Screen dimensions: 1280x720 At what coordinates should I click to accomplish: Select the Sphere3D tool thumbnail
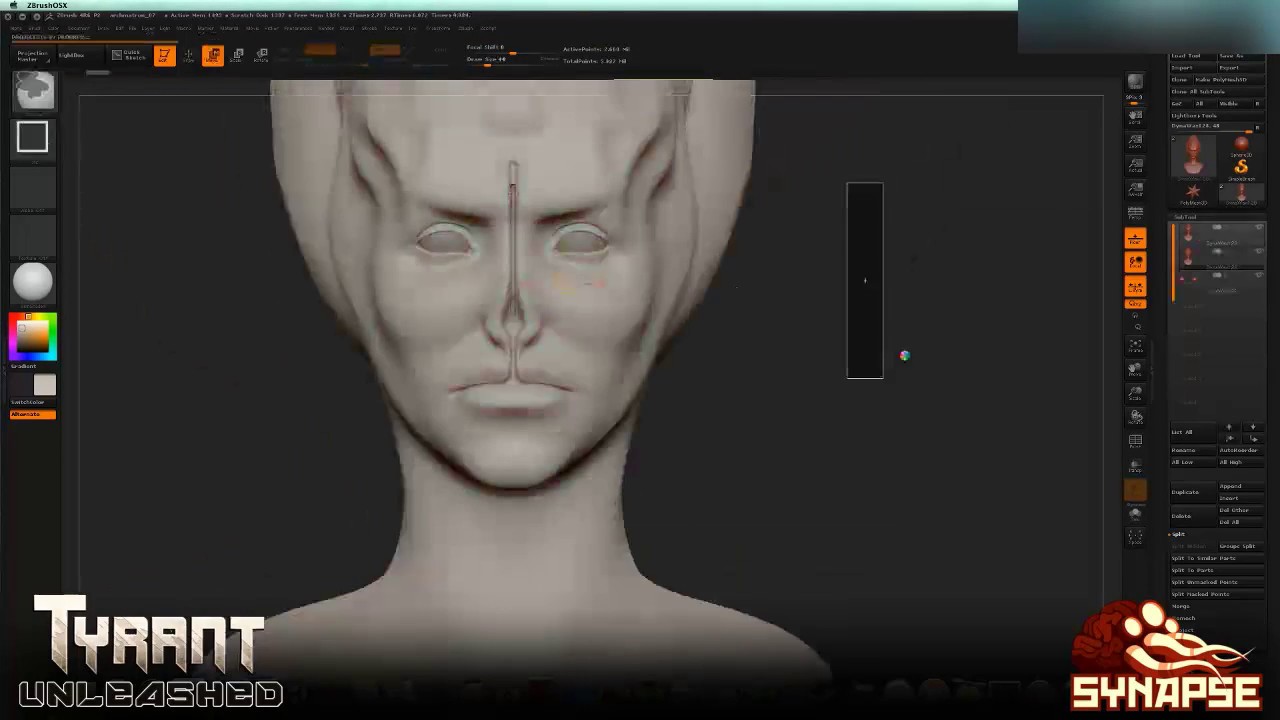[1241, 147]
